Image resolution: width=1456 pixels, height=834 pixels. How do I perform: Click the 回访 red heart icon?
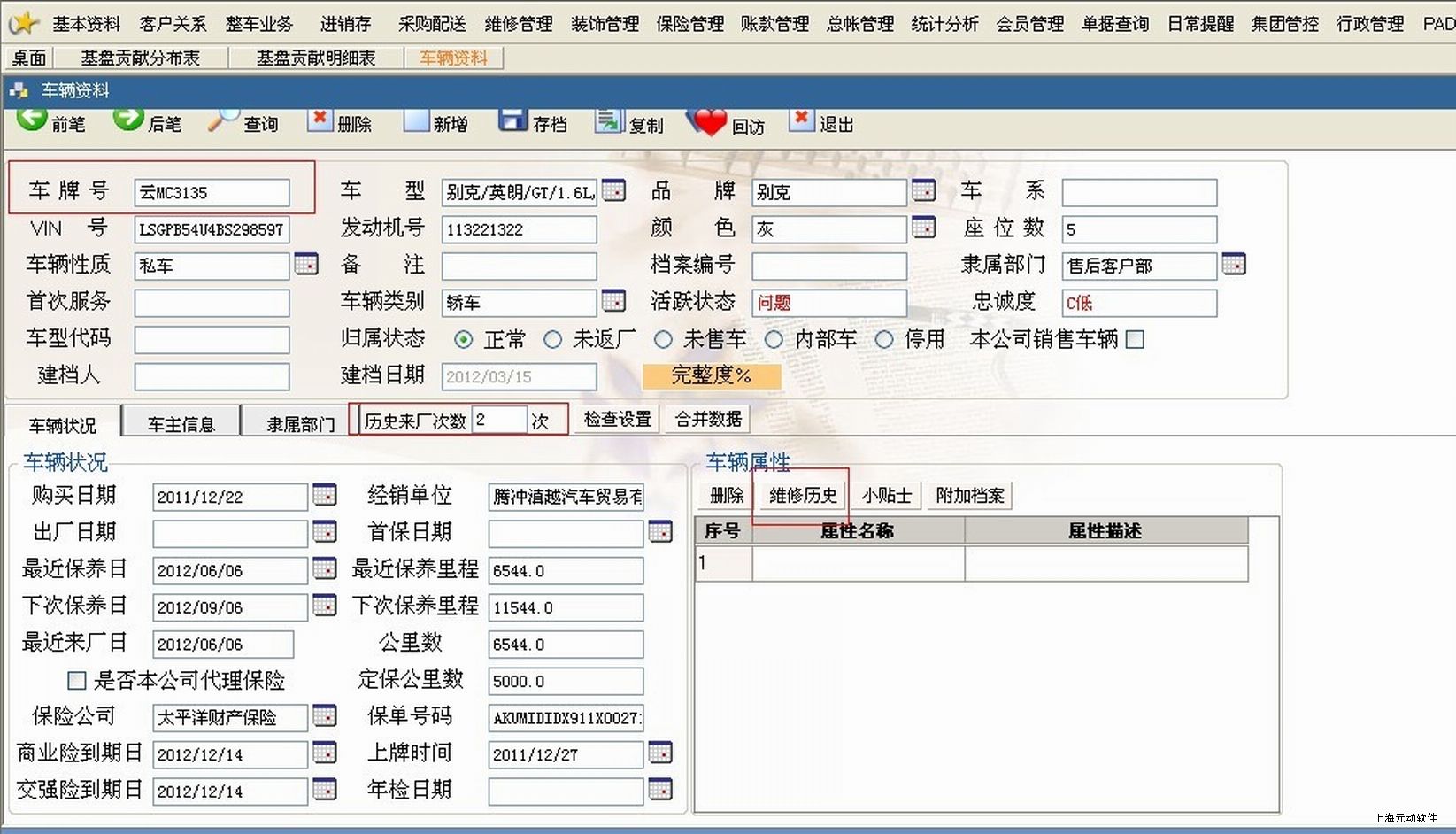click(x=708, y=122)
